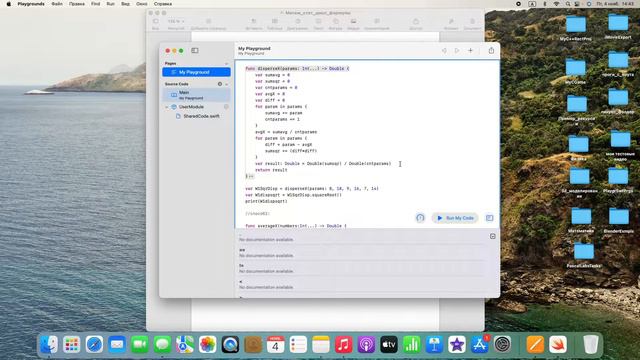Open the Правка menu
This screenshot has width=640, height=360.
click(x=77, y=4)
